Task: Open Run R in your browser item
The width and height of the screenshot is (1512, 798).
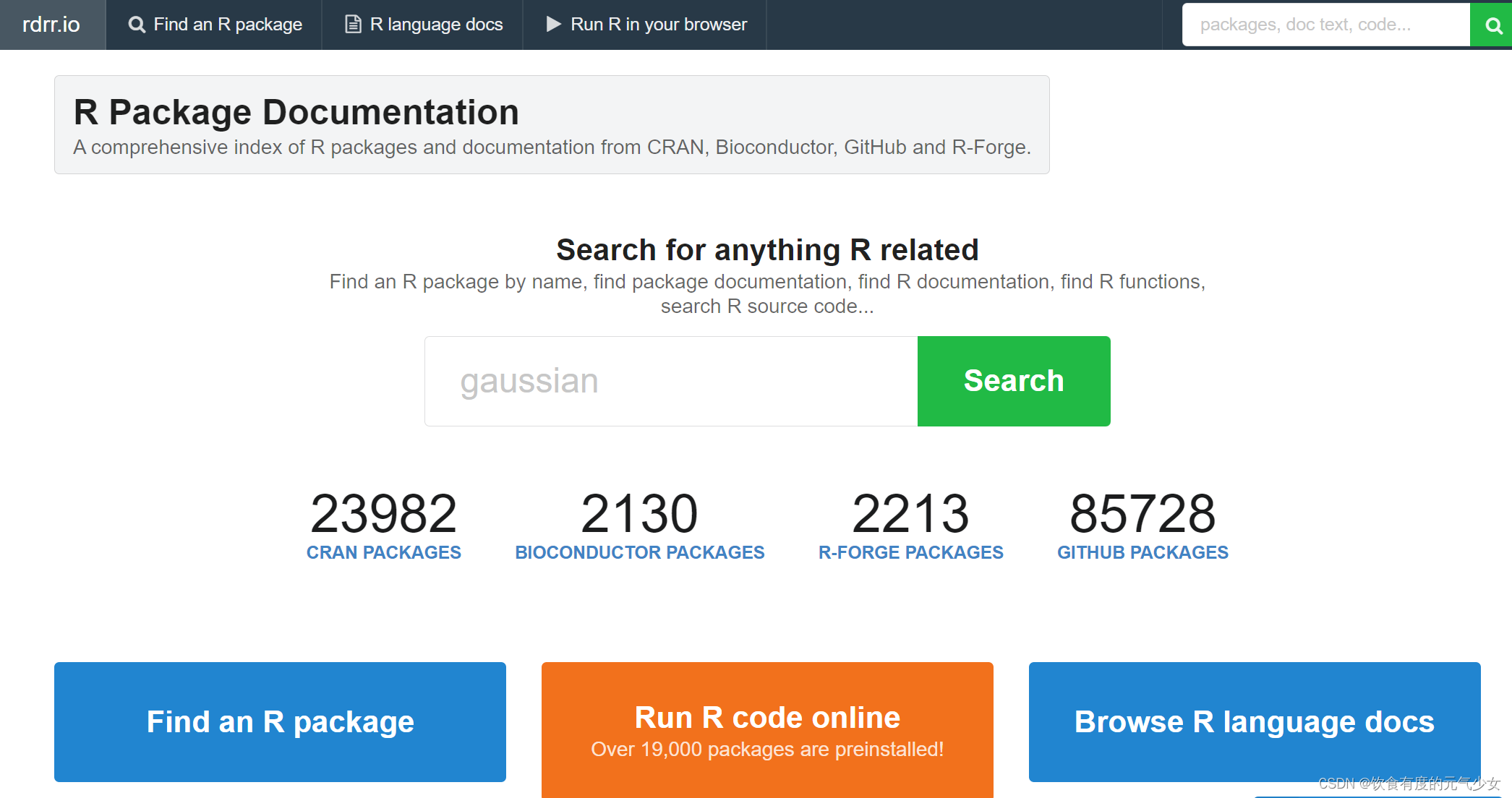Action: point(658,25)
